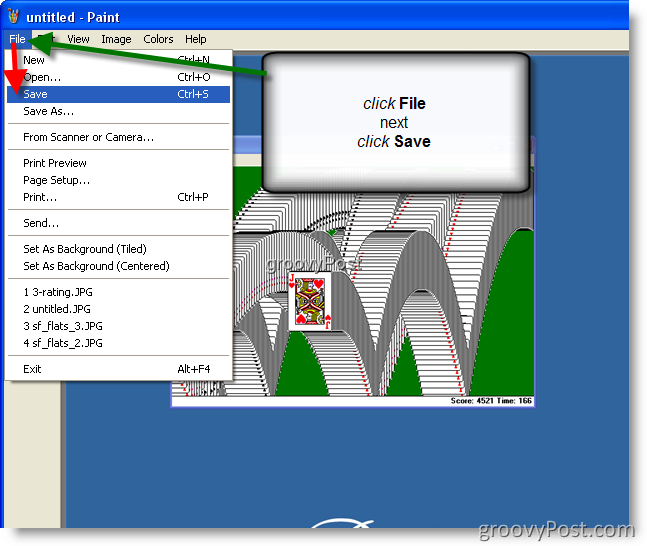Select From Scanner or Camera...
647x546 pixels.
[118, 137]
